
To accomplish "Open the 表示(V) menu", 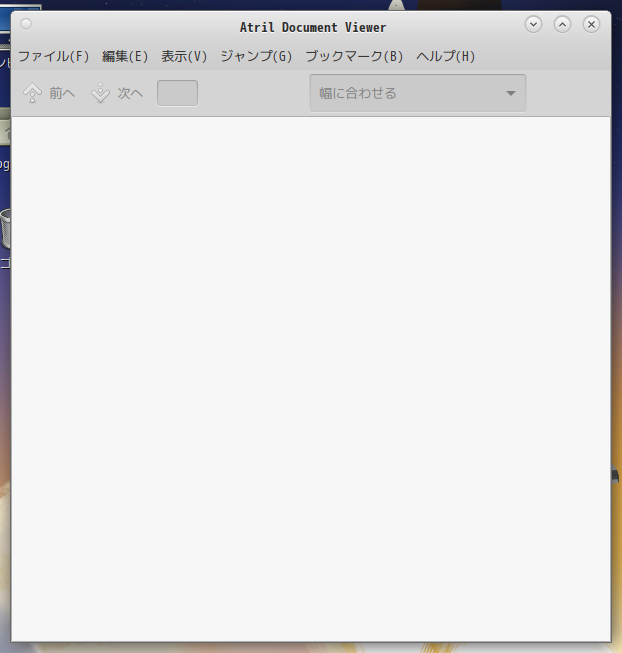I will [184, 56].
